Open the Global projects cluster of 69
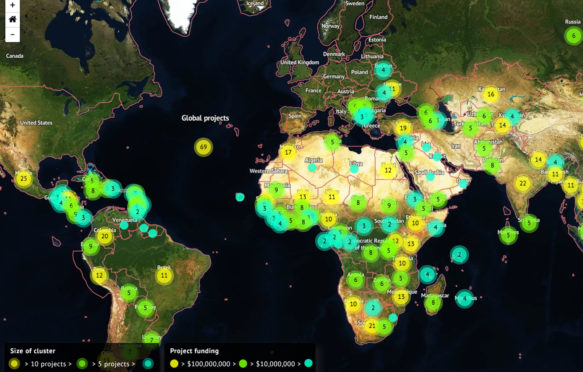 point(203,147)
